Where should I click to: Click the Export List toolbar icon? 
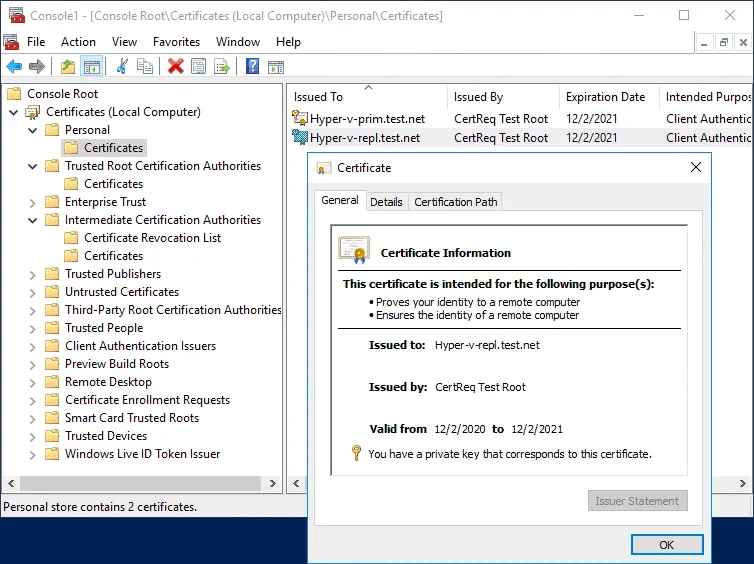click(222, 67)
